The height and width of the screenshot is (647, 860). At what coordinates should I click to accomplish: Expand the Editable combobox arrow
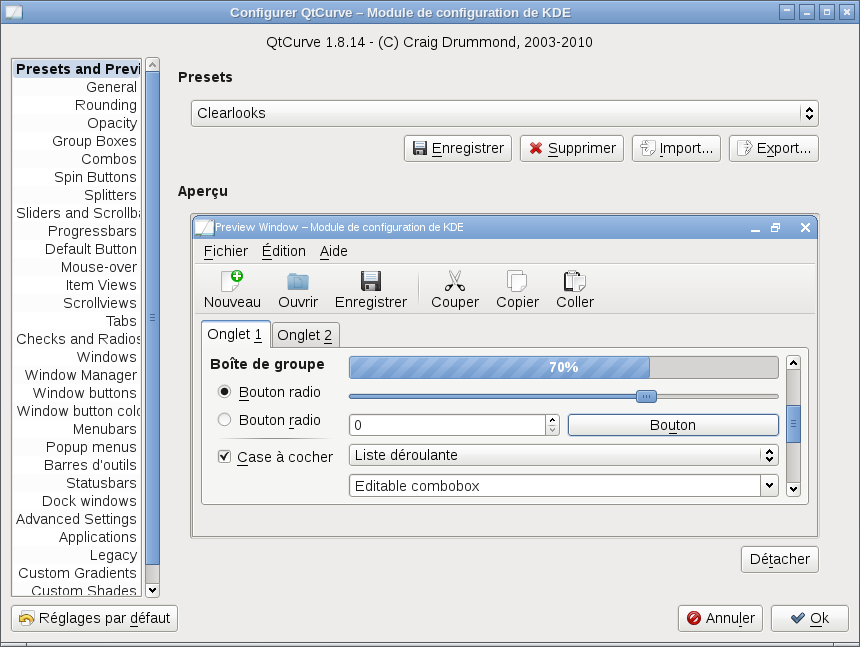point(770,485)
